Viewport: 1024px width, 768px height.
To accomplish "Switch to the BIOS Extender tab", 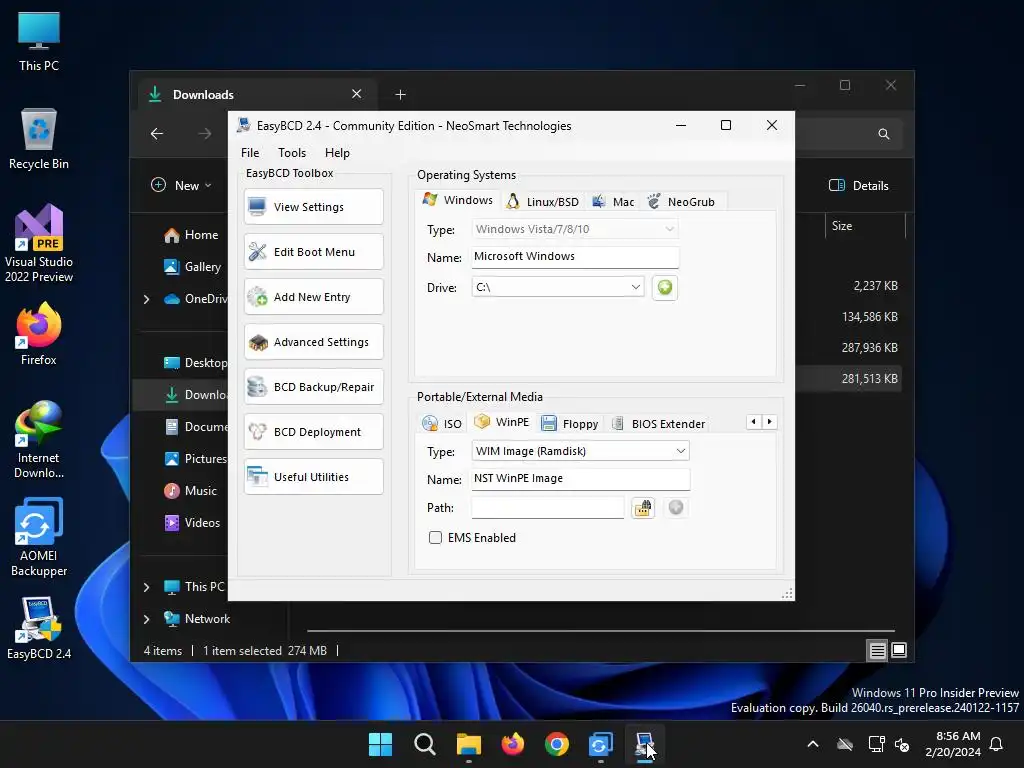I will coord(658,424).
